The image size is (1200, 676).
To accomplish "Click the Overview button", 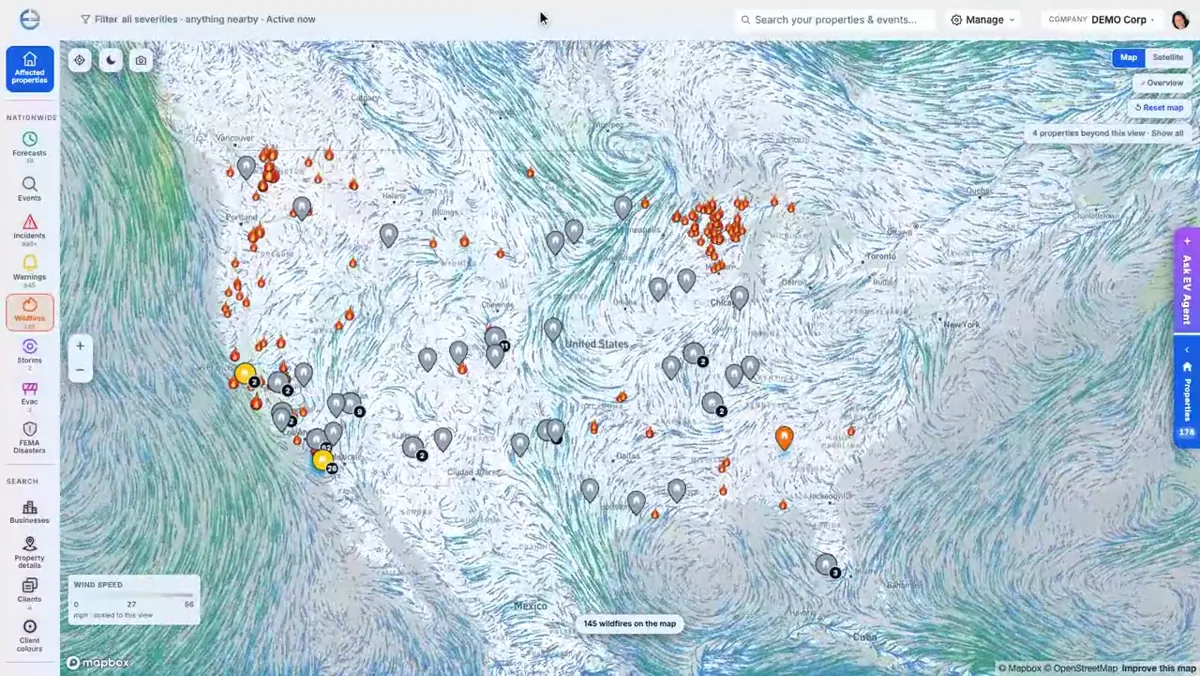I will (1161, 83).
